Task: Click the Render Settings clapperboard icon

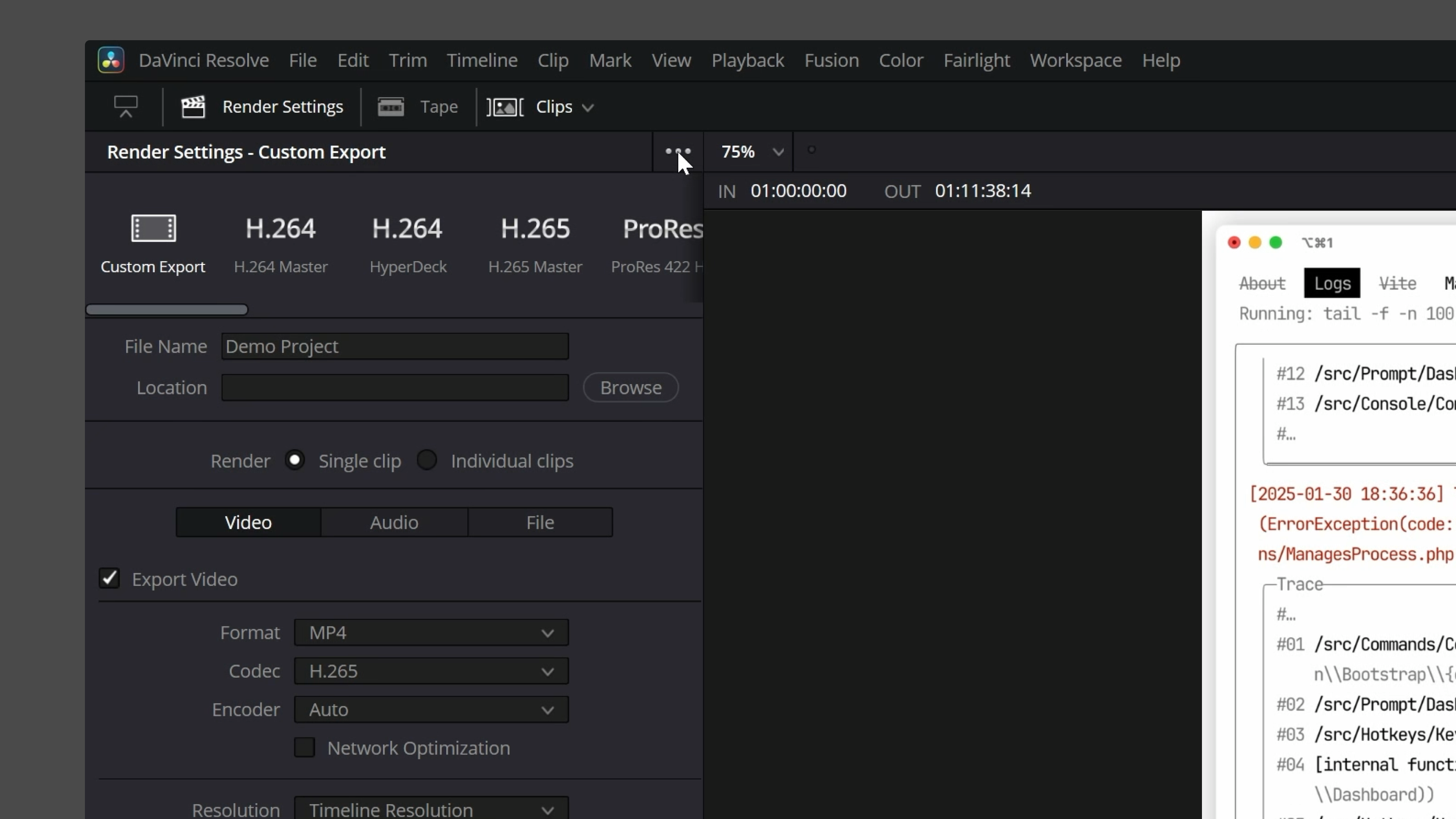Action: 194,106
